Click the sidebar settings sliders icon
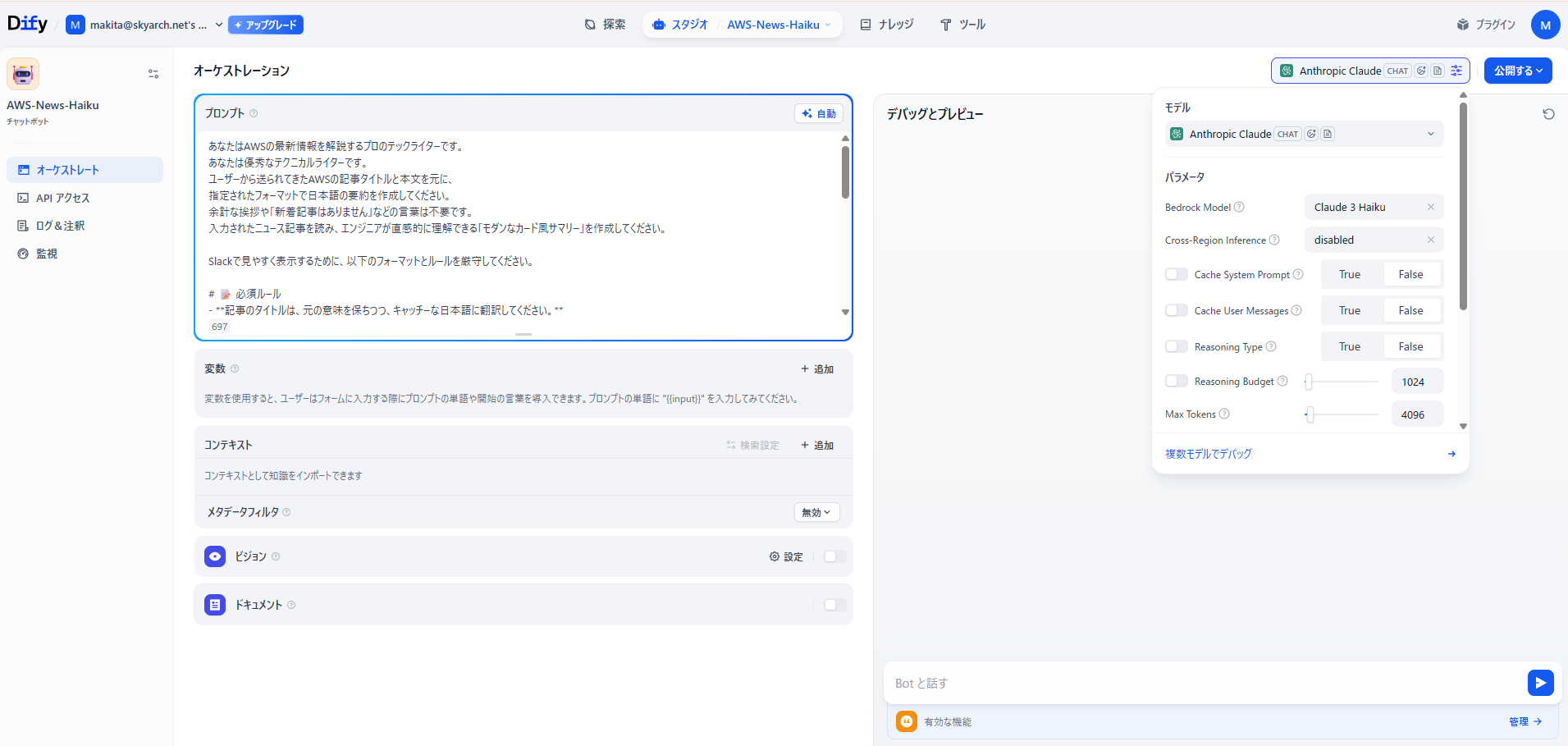 click(x=153, y=74)
